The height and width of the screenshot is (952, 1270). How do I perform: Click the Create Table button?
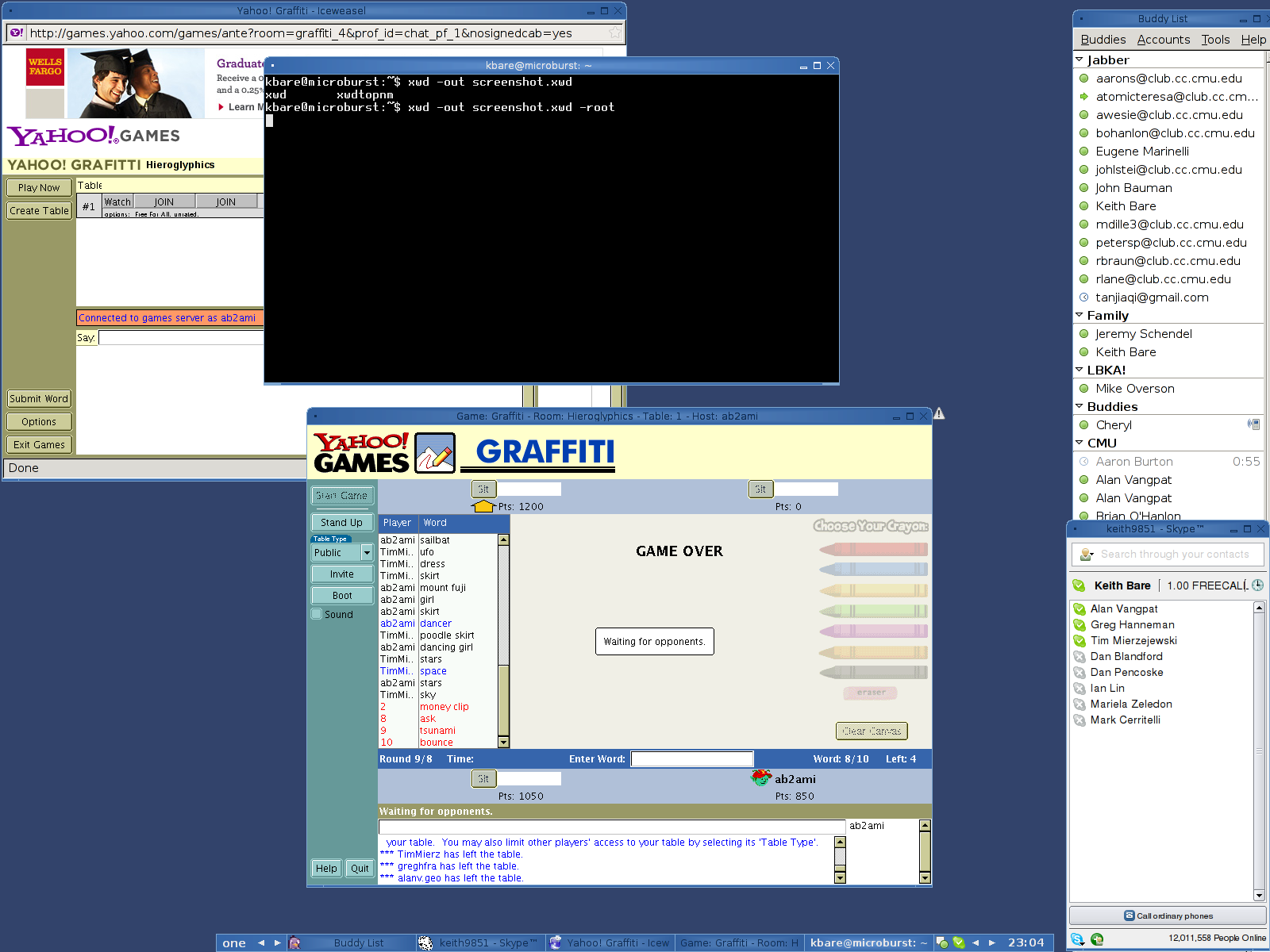[39, 210]
